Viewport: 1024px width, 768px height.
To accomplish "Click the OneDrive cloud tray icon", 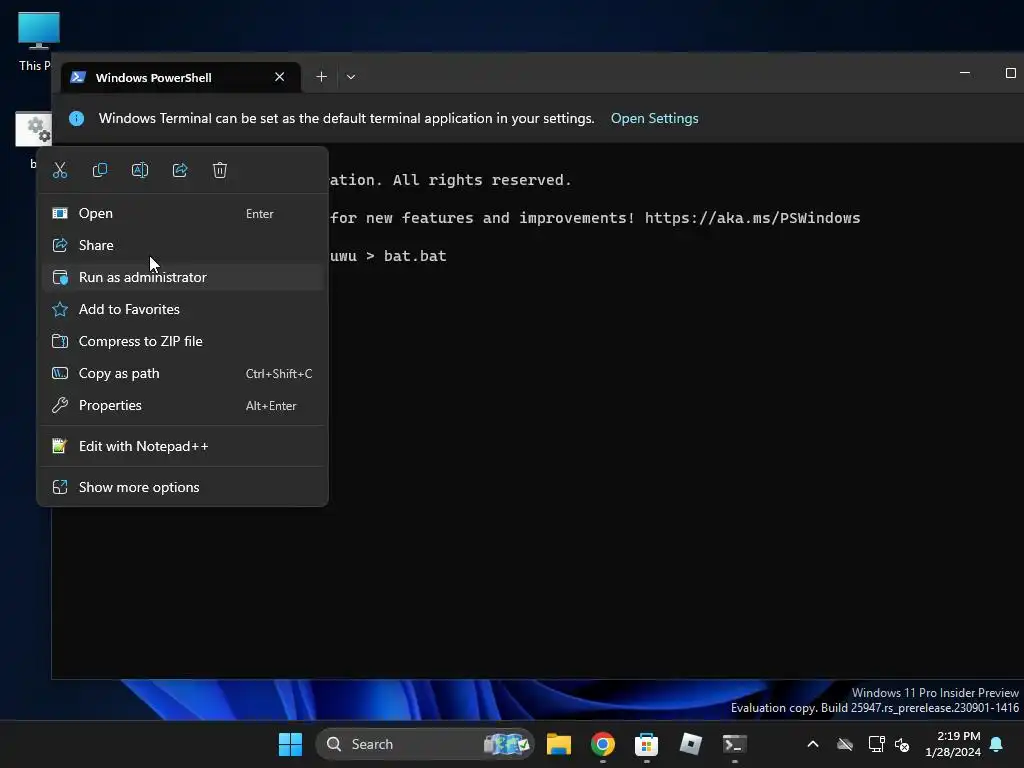I will pyautogui.click(x=845, y=744).
